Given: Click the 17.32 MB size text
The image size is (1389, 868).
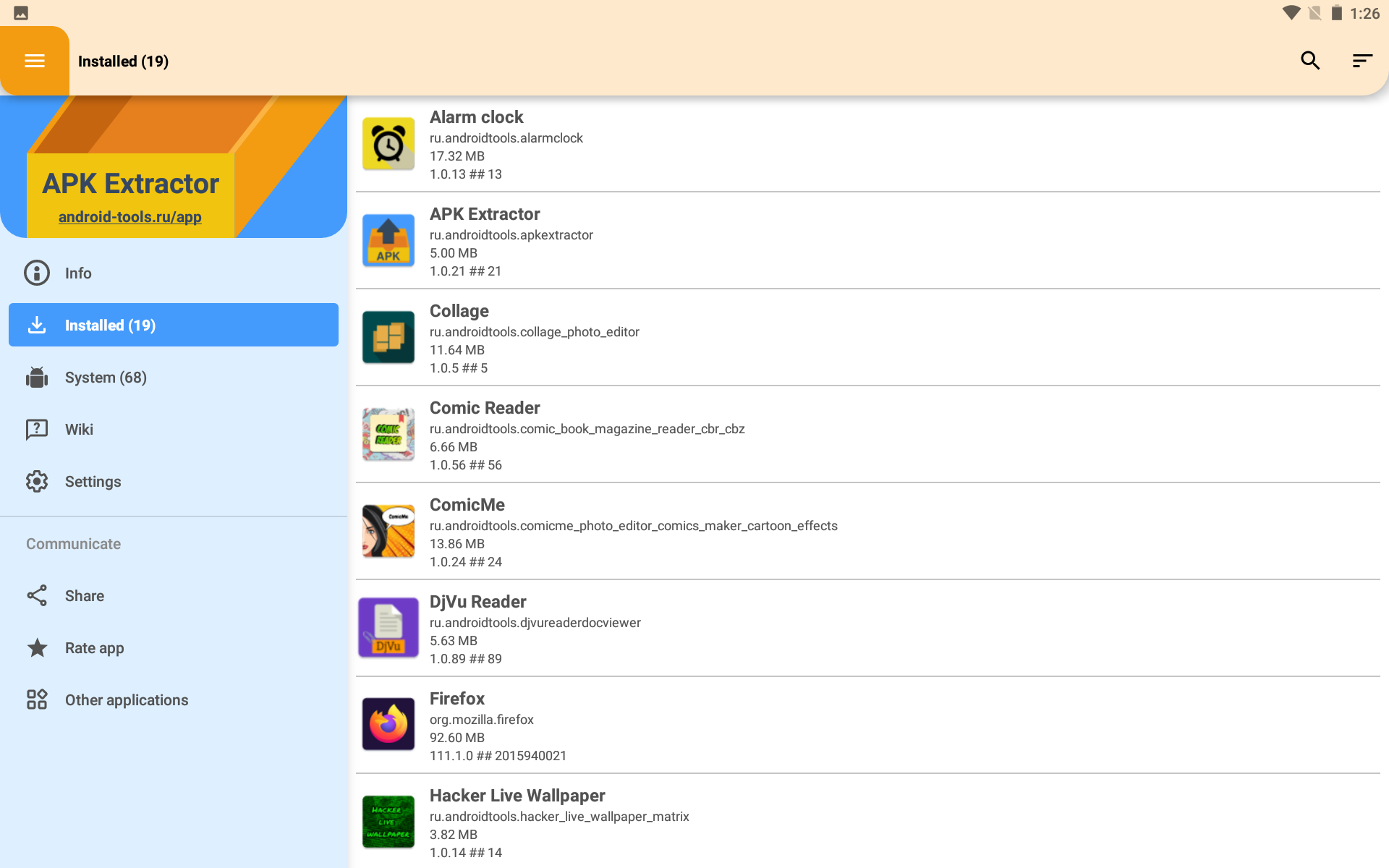Looking at the screenshot, I should click(x=457, y=156).
